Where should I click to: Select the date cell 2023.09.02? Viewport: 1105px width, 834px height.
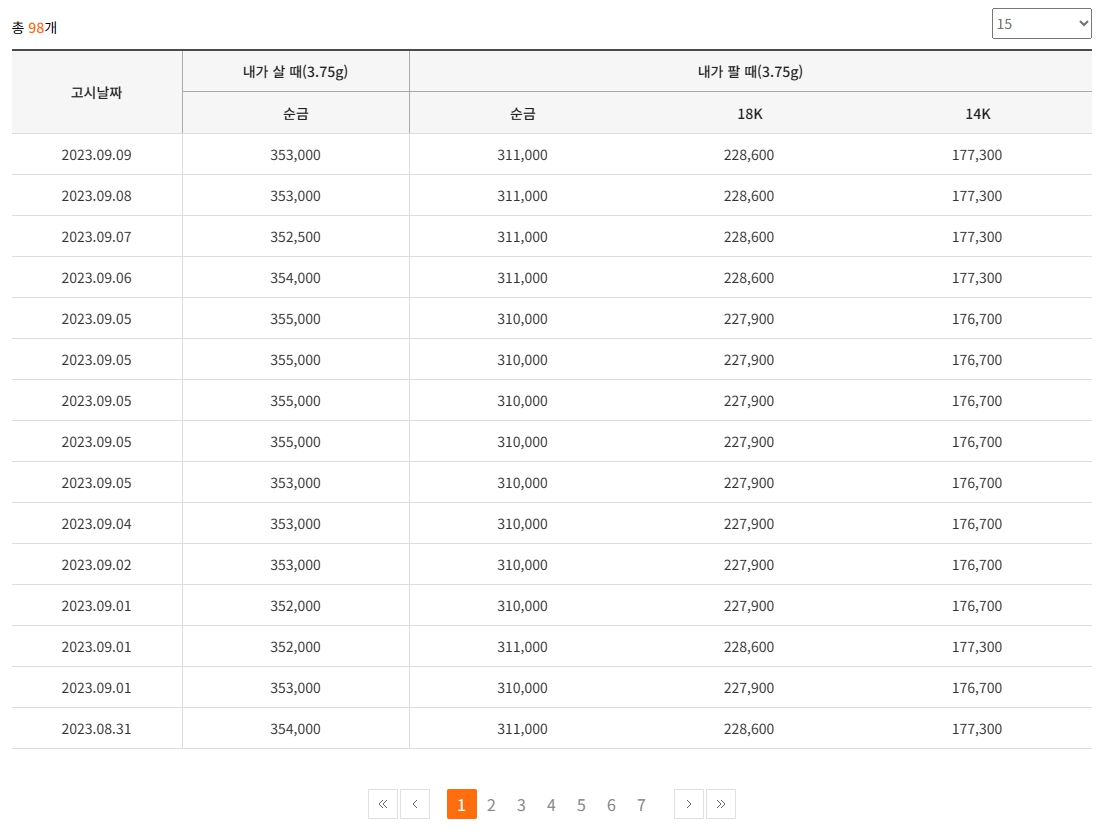coord(97,565)
